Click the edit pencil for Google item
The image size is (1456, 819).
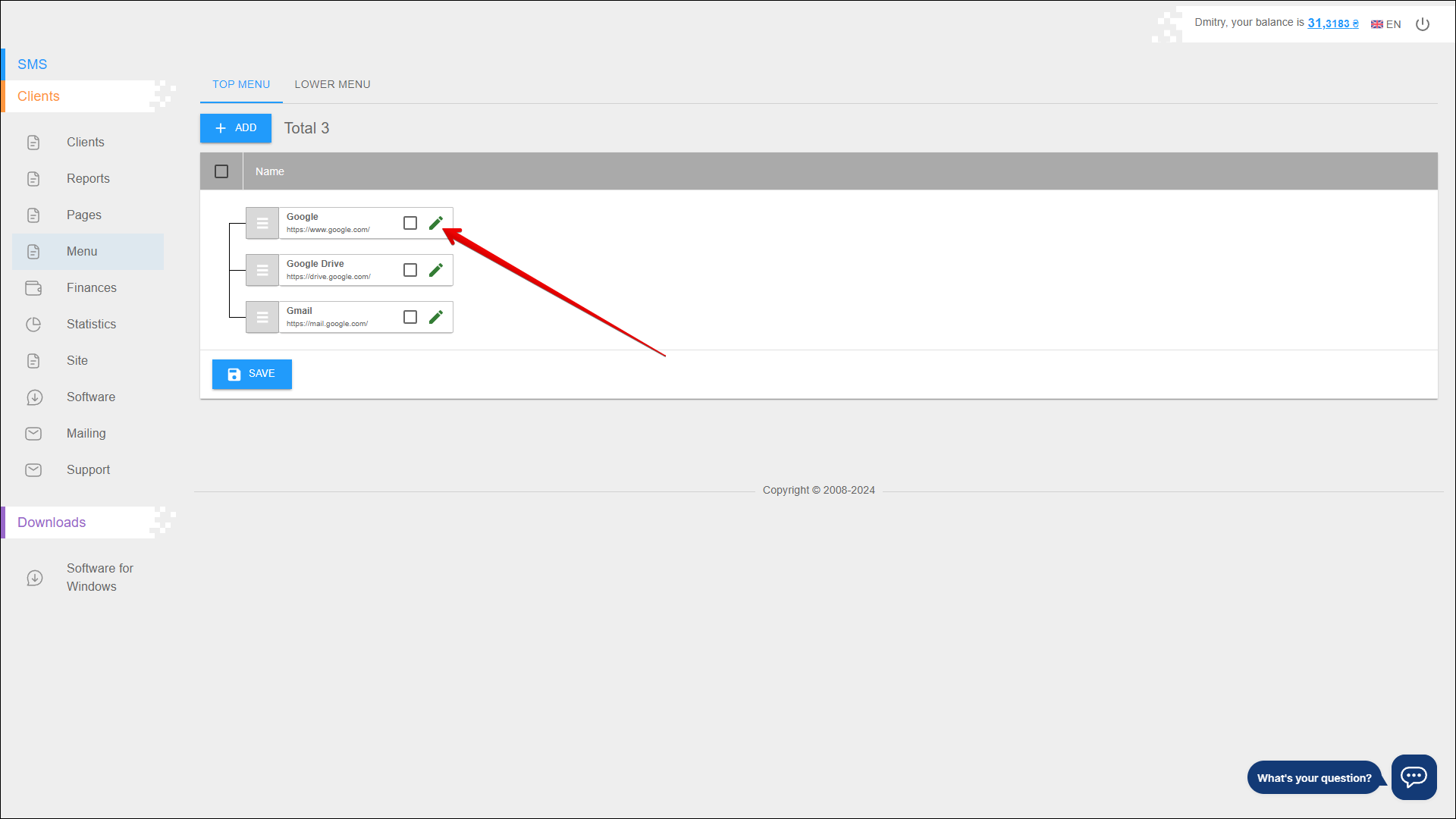tap(435, 223)
